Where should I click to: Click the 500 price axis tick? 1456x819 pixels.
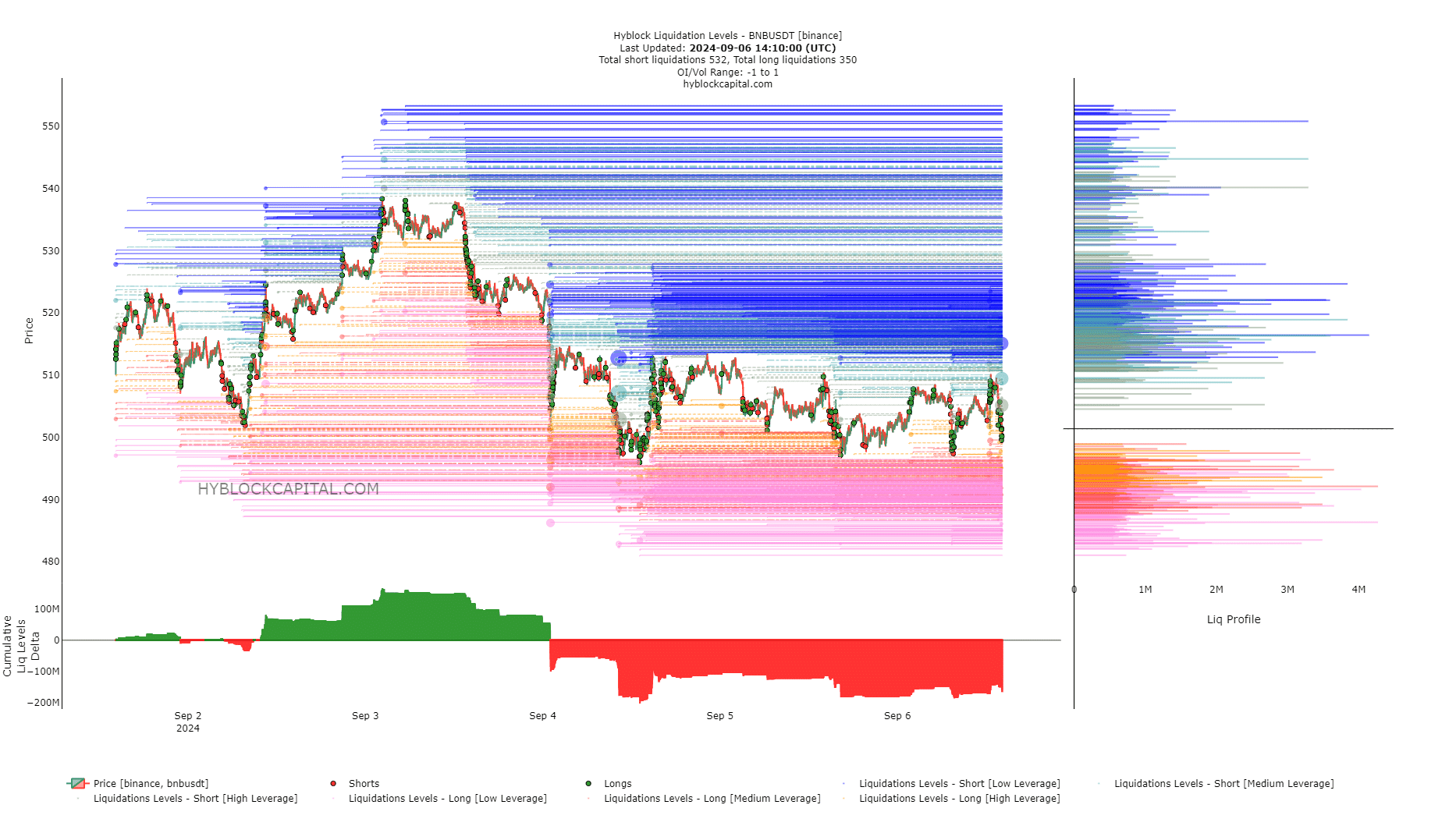pos(51,437)
